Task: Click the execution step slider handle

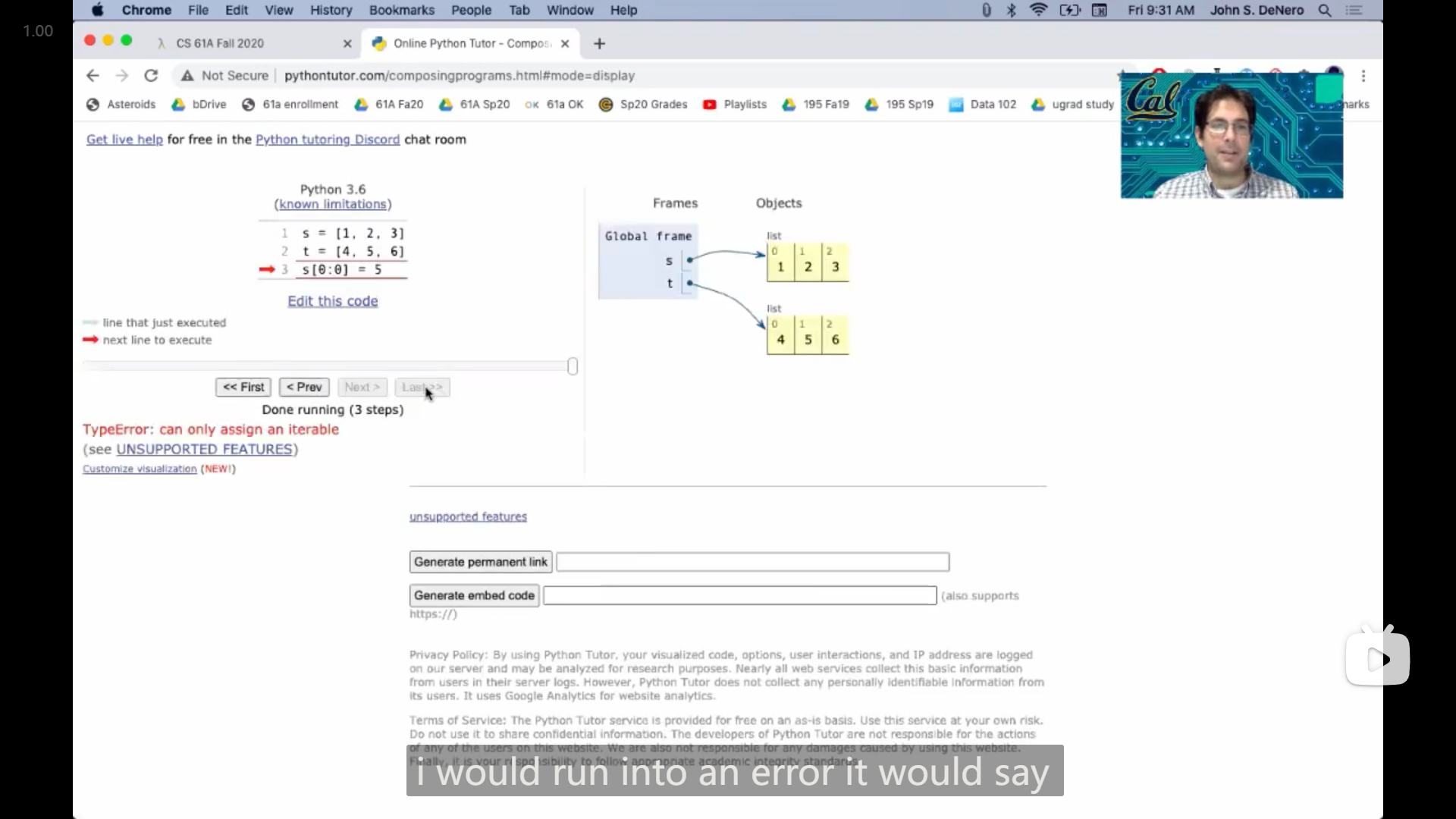Action: 573,367
